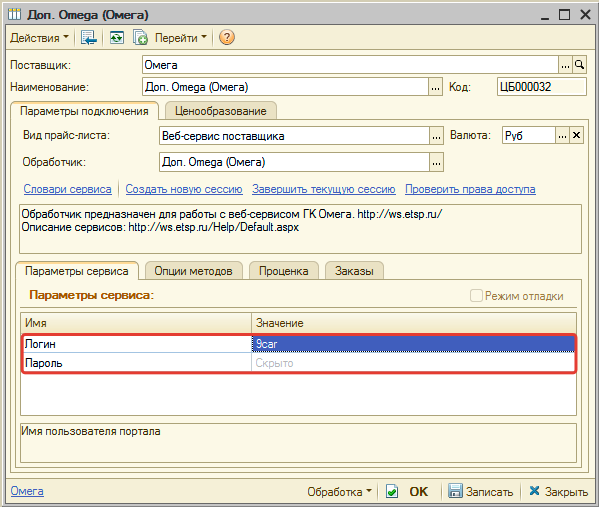Enable the Режим отладки checkbox

click(x=476, y=295)
